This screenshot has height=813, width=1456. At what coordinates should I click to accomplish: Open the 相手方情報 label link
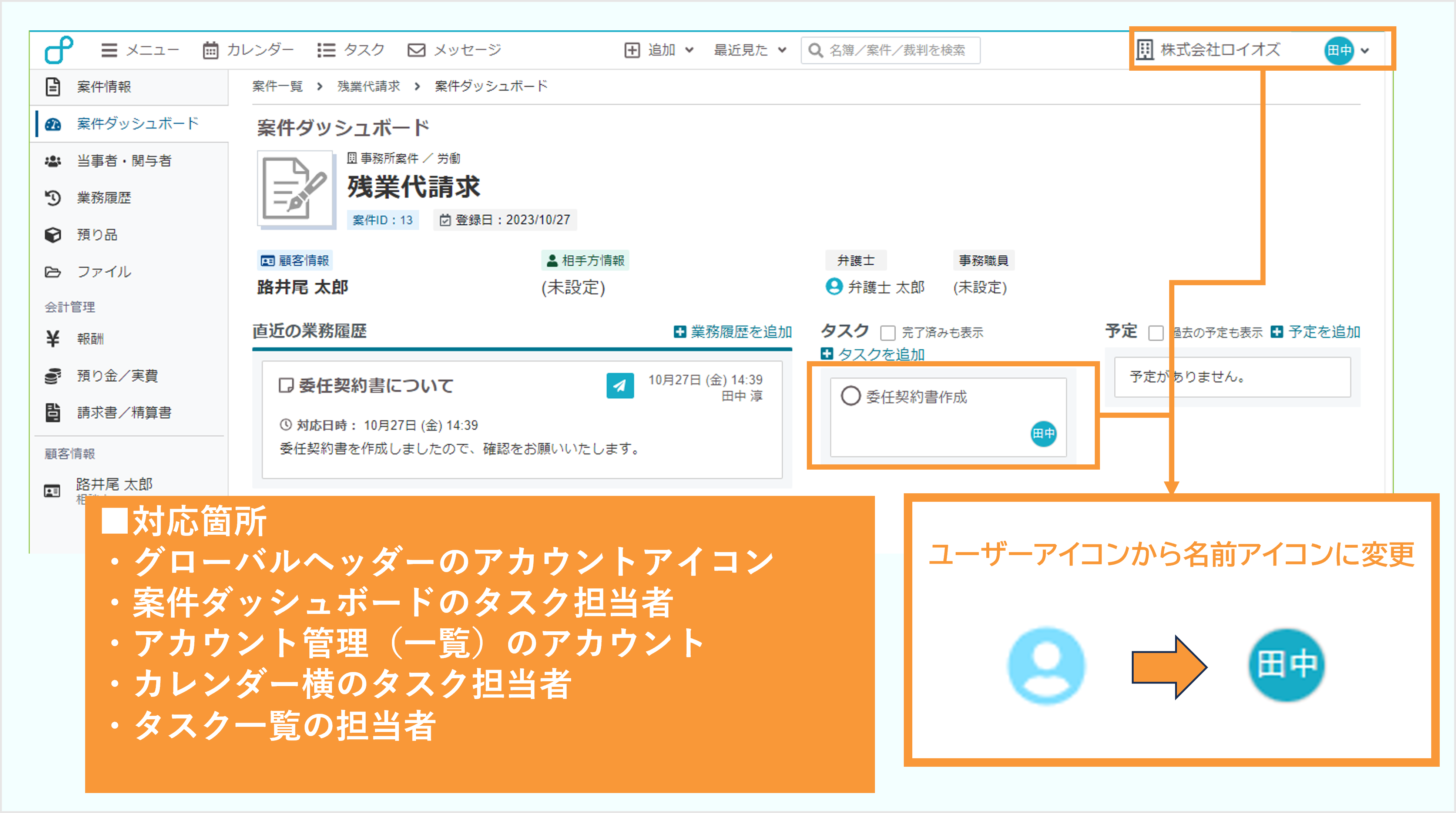585,261
